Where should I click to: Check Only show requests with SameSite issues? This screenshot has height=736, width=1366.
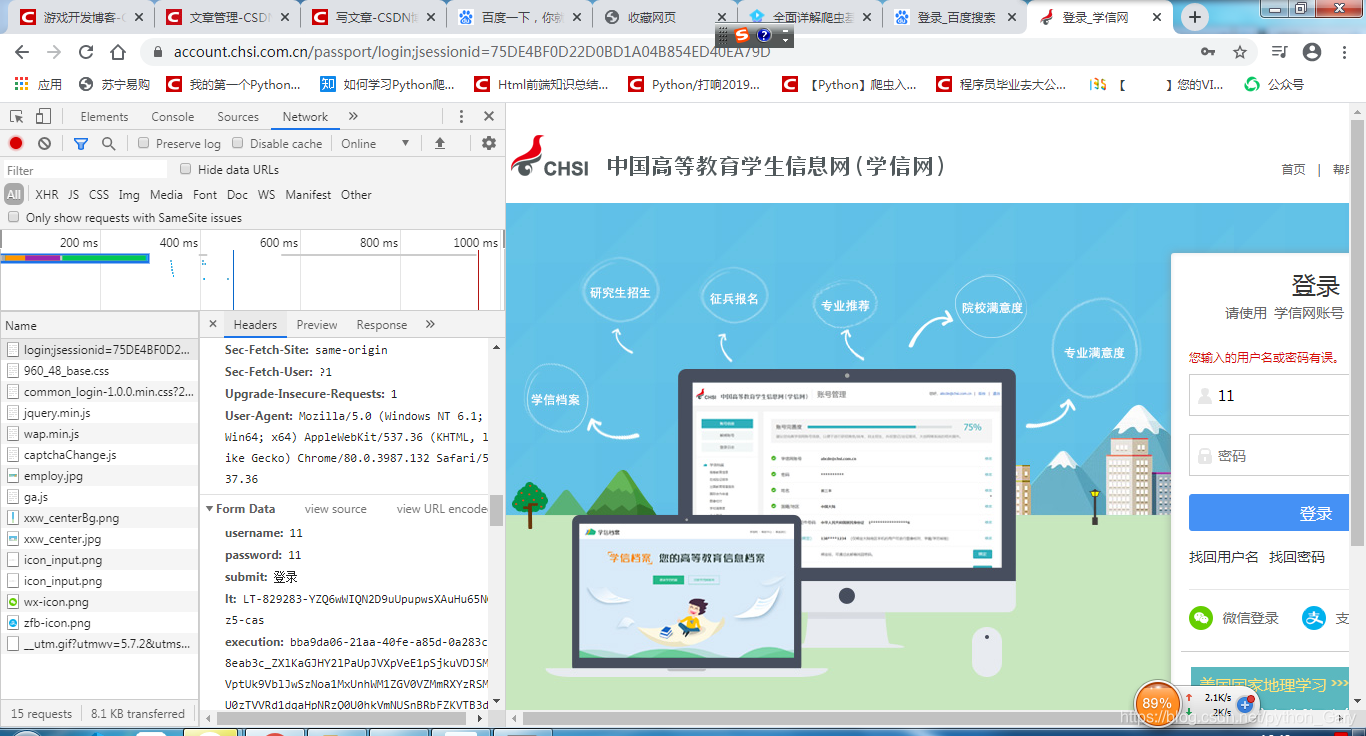pos(14,217)
